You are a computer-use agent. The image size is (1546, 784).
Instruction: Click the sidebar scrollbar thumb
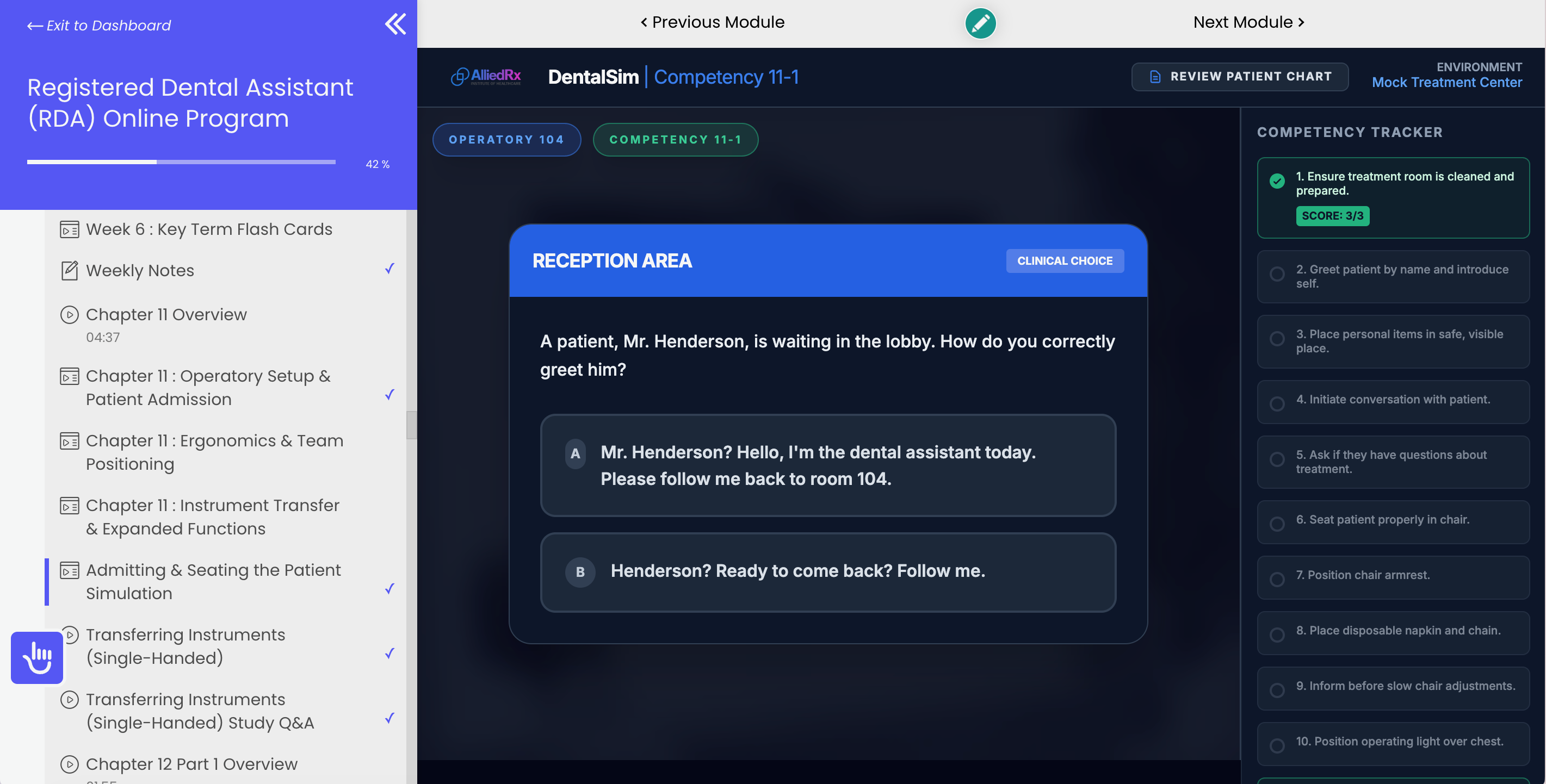tap(411, 425)
